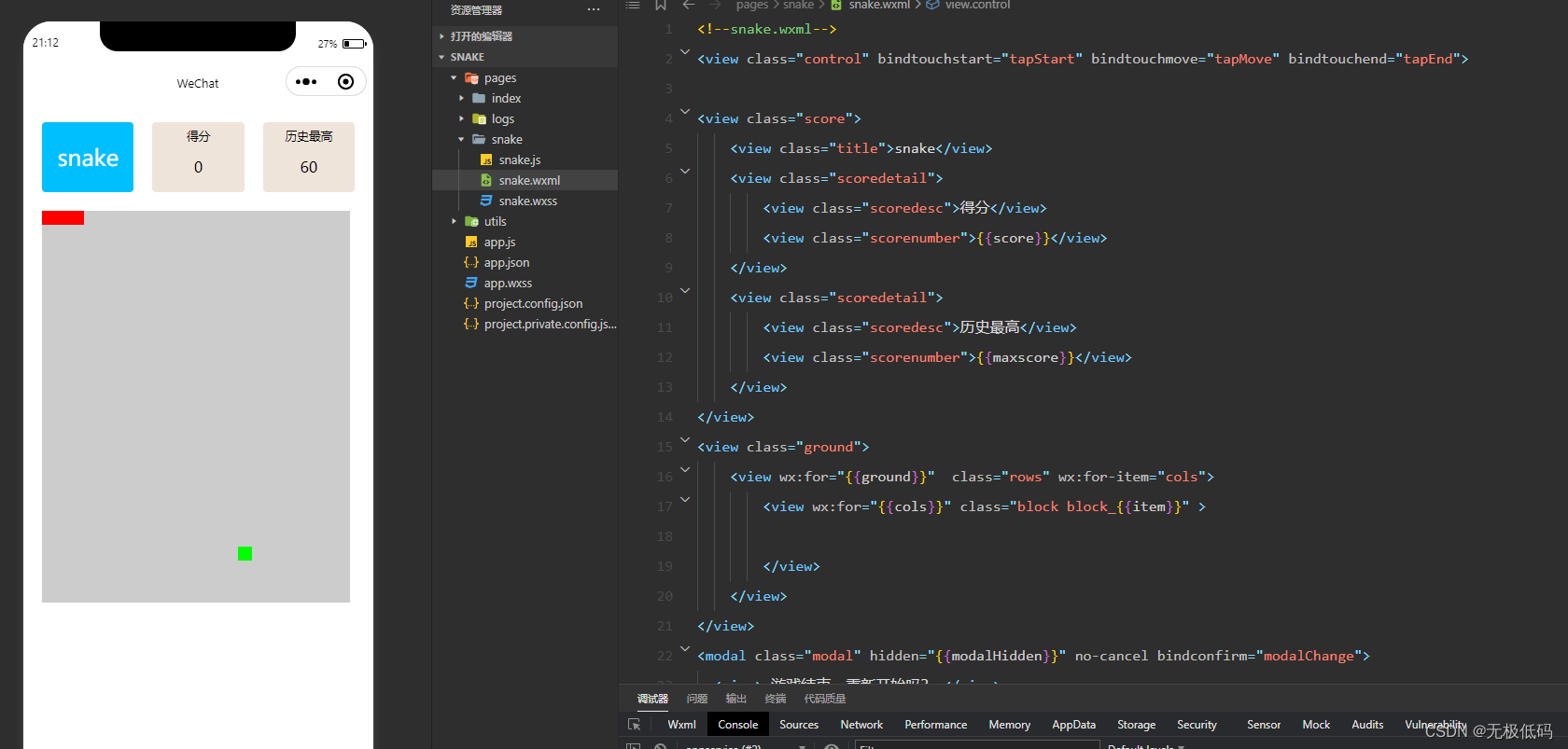Screen dimensions: 1568x749
Task: Click line number 17 in gutter
Action: pos(664,506)
